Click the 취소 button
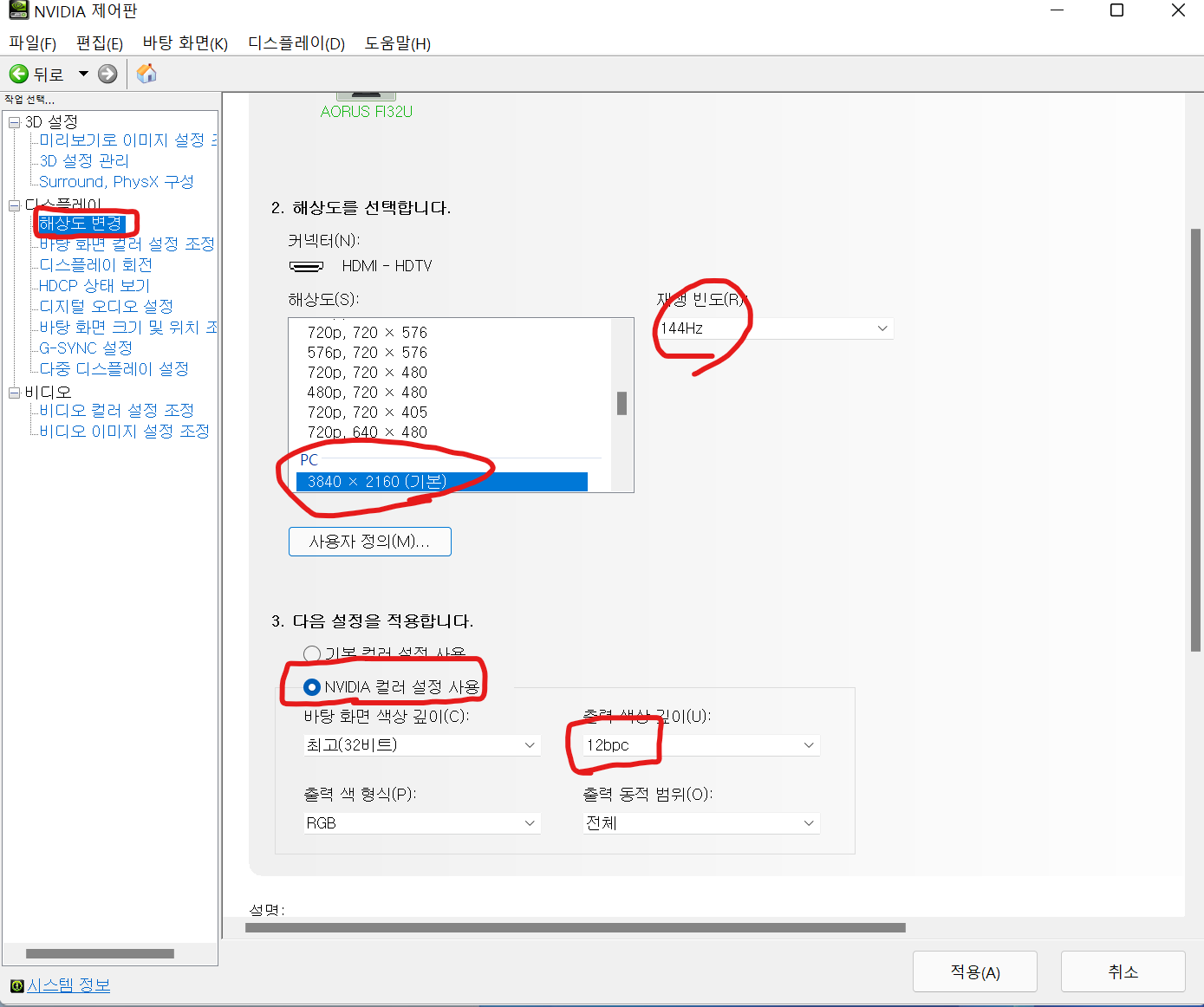 (1123, 971)
